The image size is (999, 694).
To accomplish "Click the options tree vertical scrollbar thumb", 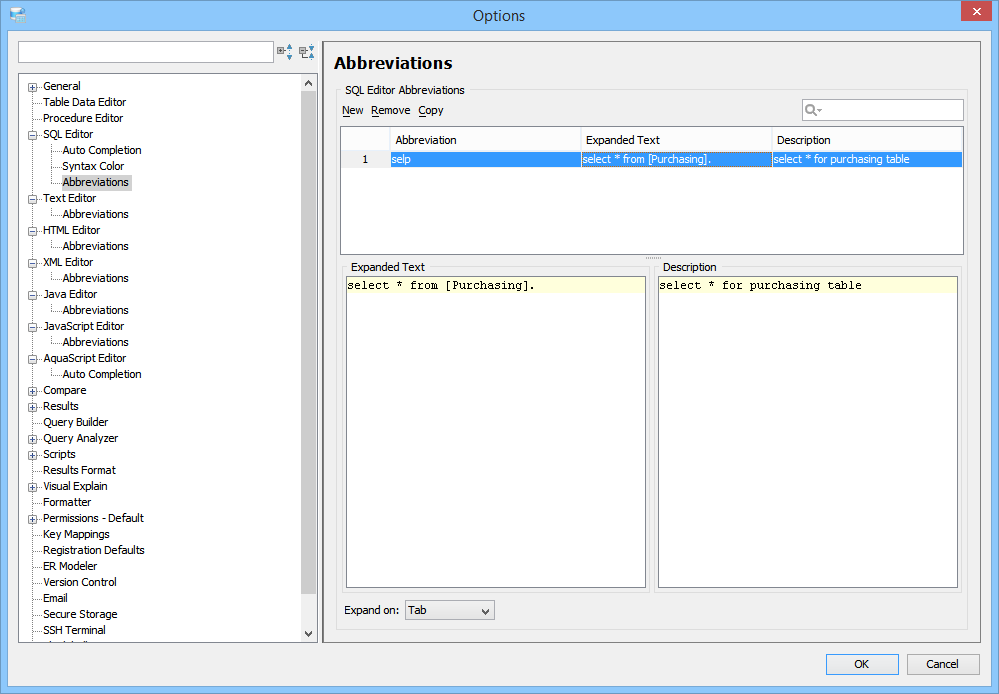I will coord(308,342).
